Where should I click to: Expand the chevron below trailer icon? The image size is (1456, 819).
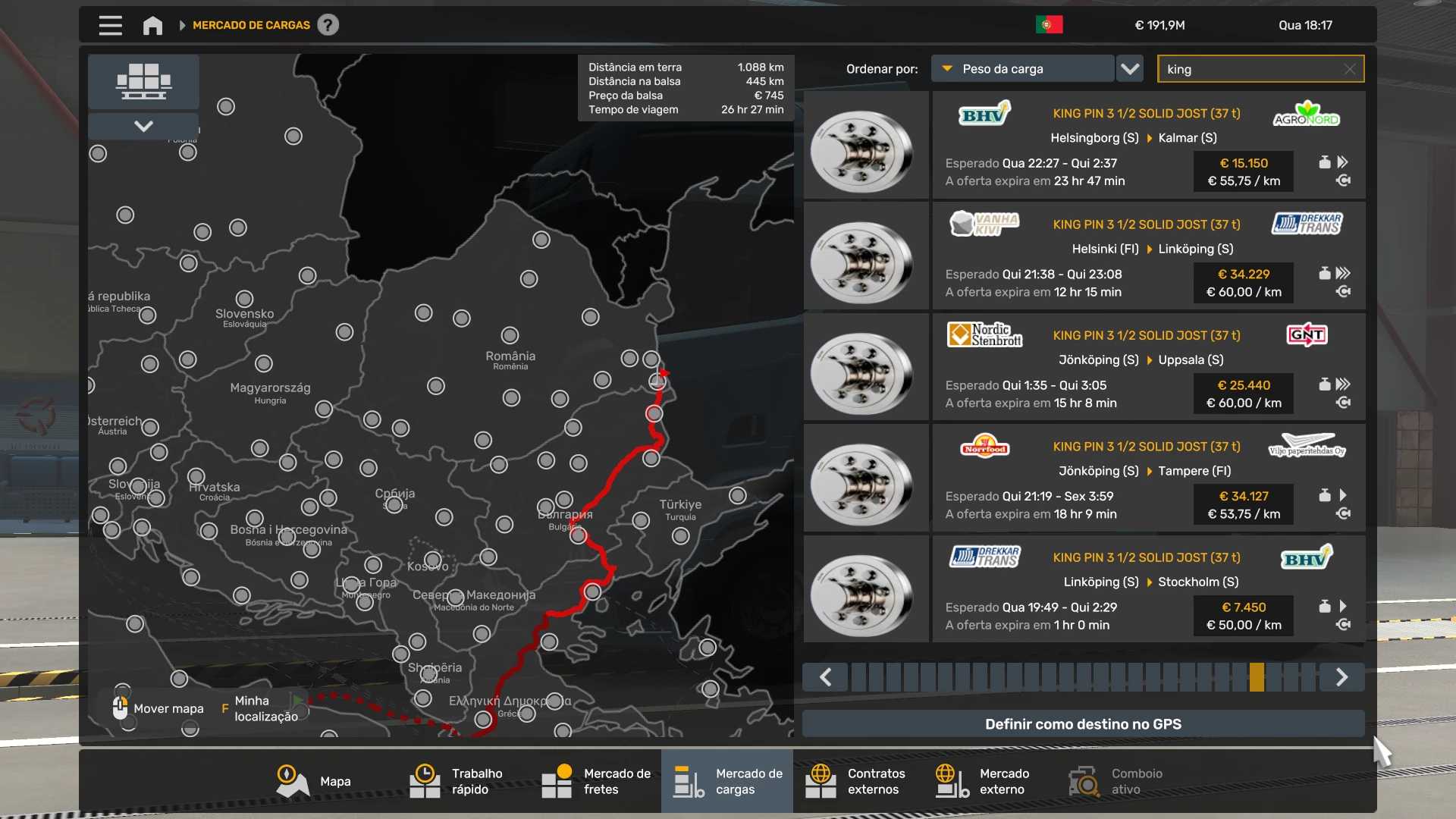(143, 126)
